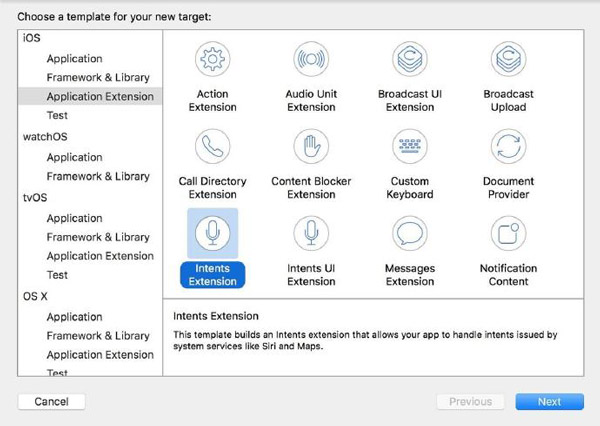Select the Custom Keyboard template icon
The height and width of the screenshot is (426, 600).
pyautogui.click(x=410, y=146)
